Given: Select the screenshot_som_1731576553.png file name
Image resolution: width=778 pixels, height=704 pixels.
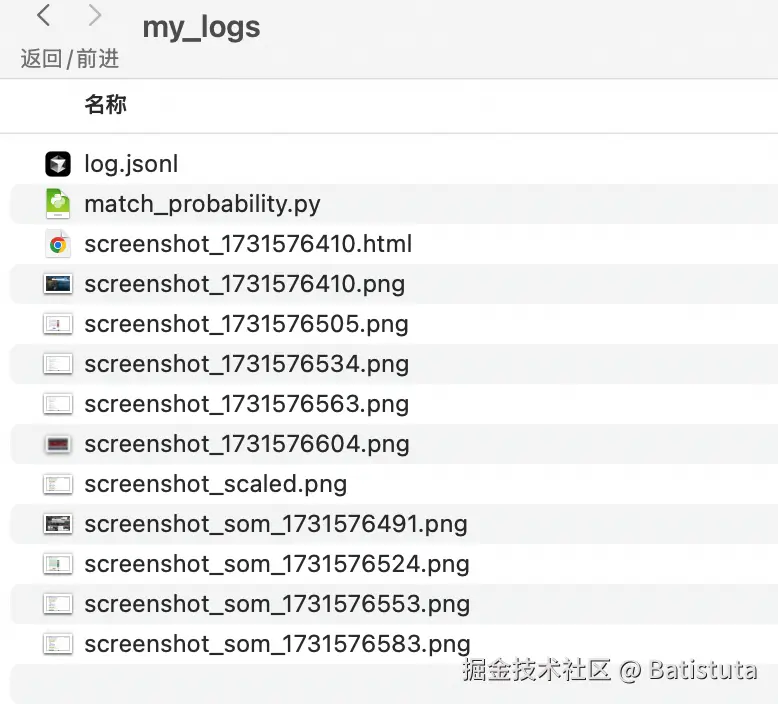Looking at the screenshot, I should (x=276, y=604).
